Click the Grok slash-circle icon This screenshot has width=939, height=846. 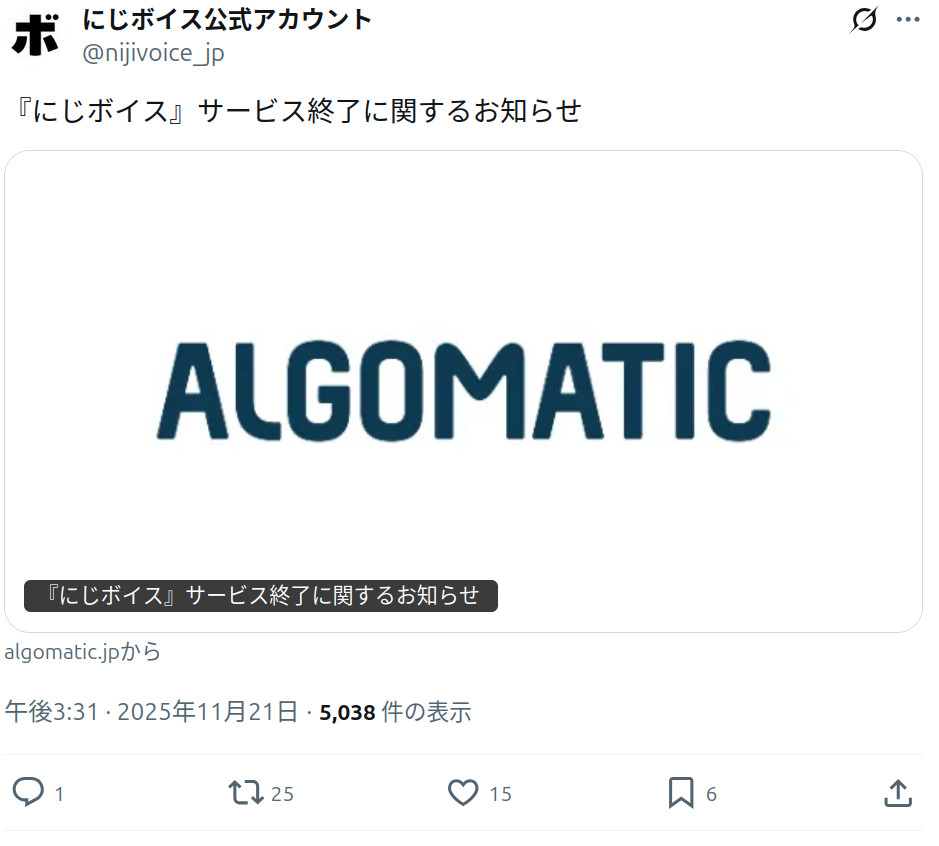(x=864, y=20)
